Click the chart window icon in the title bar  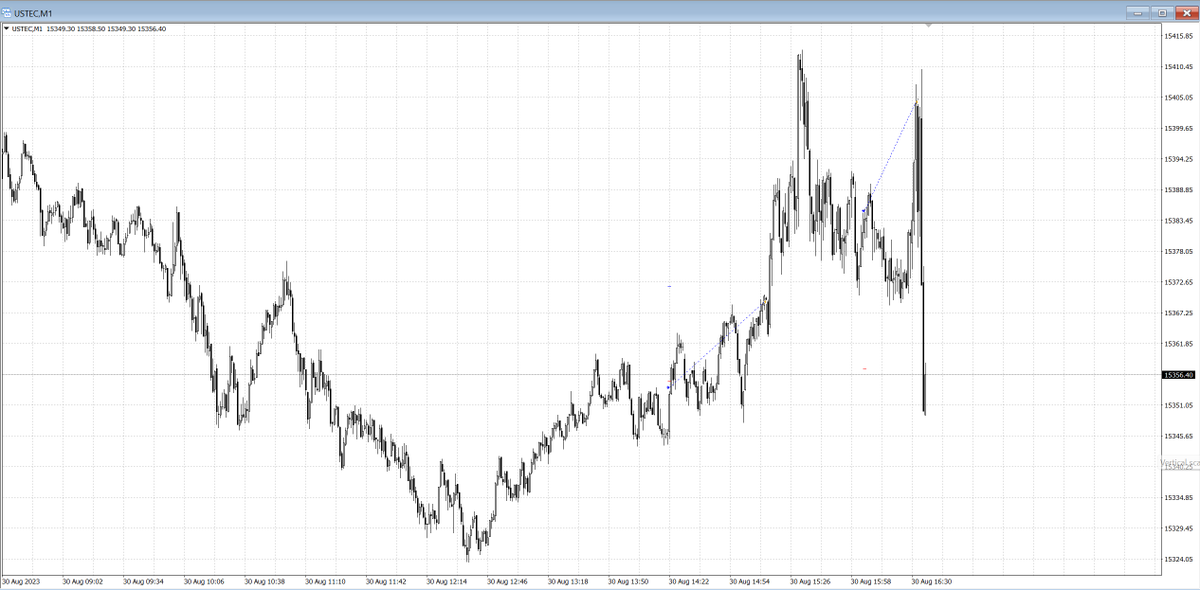[x=7, y=13]
